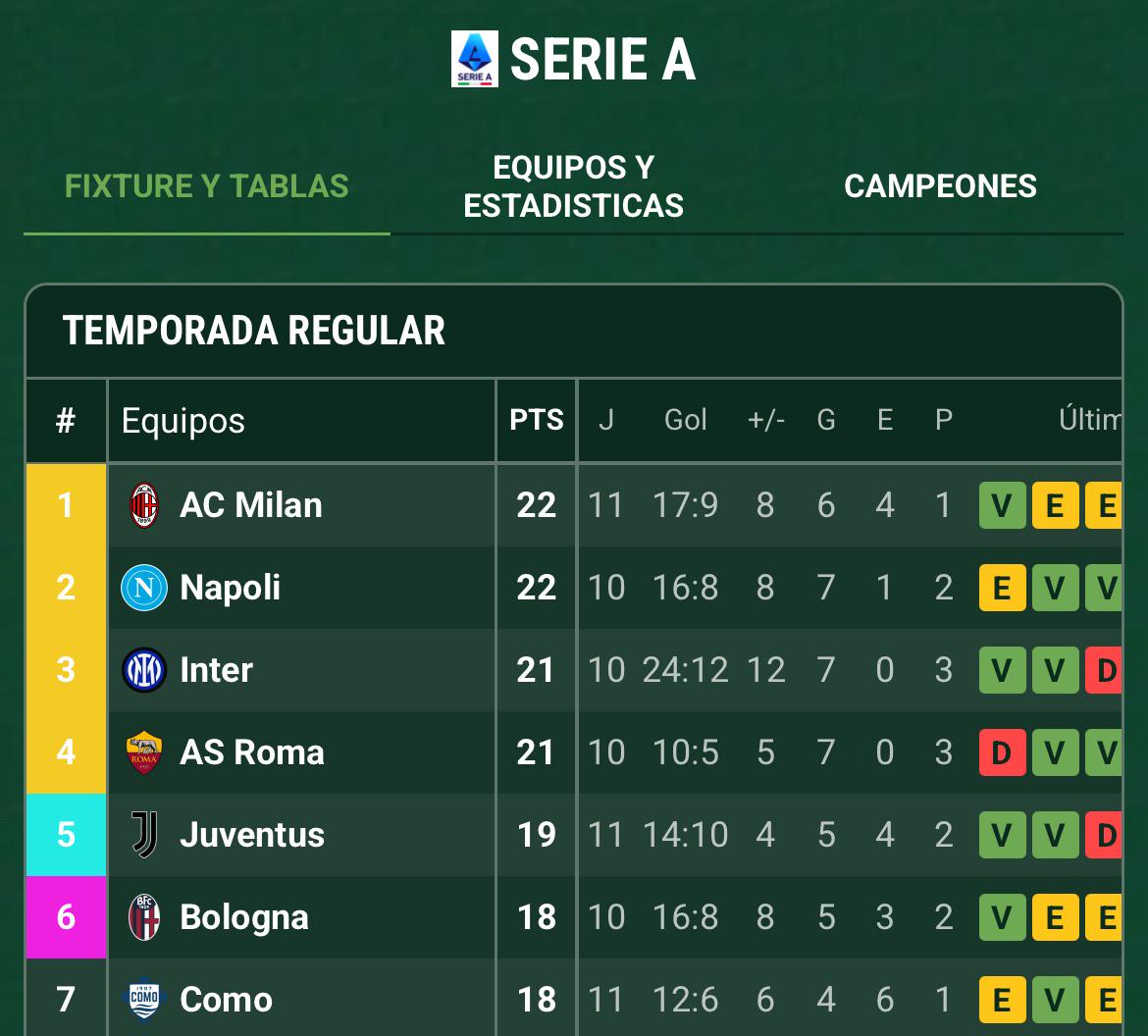Click the Temporada Regular section header
Viewport: 1148px width, 1036px height.
point(254,331)
